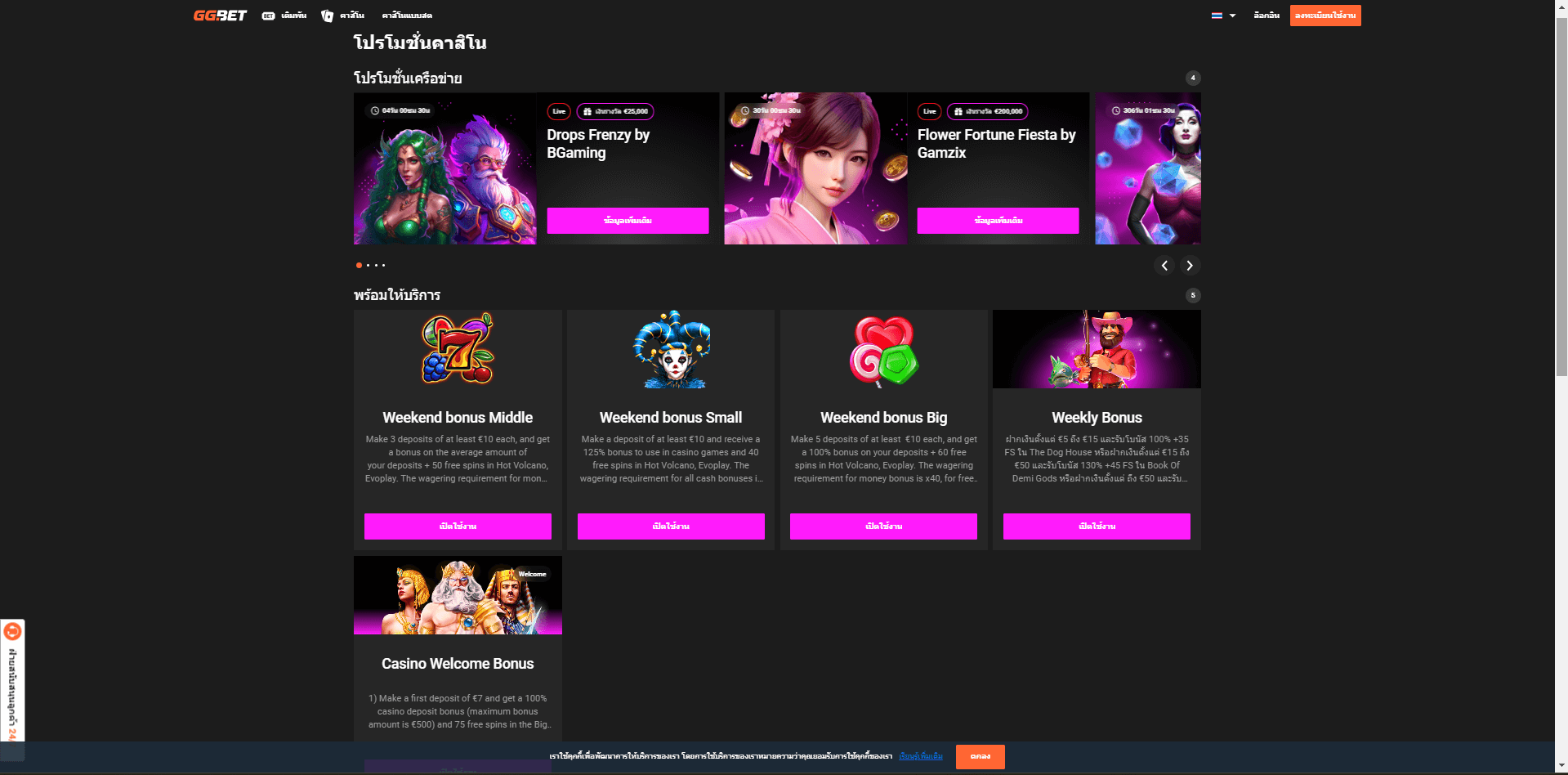Open the learn more cookie link

[921, 756]
